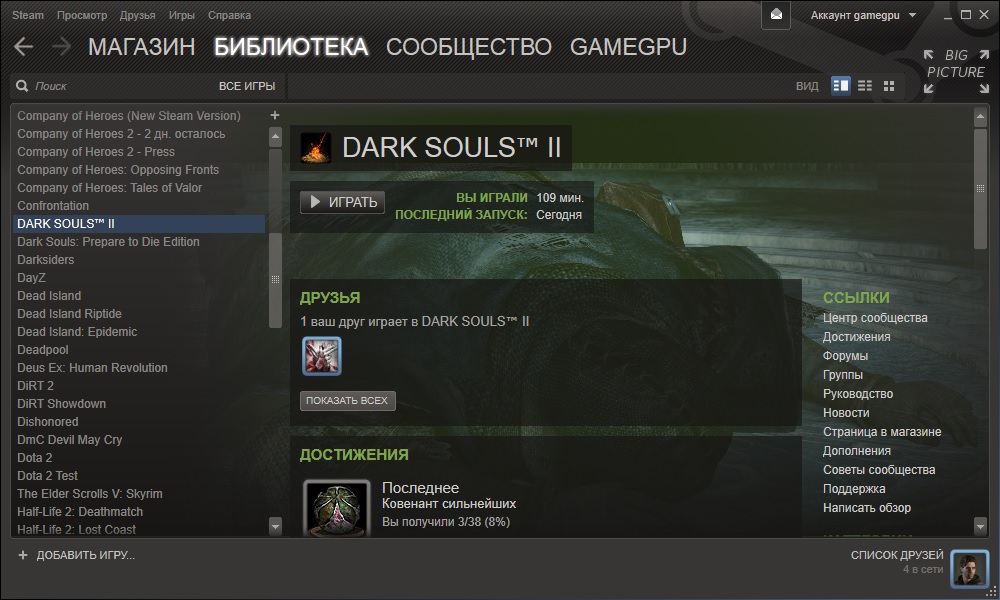
Task: Open your profile avatar in friends list
Action: [969, 568]
